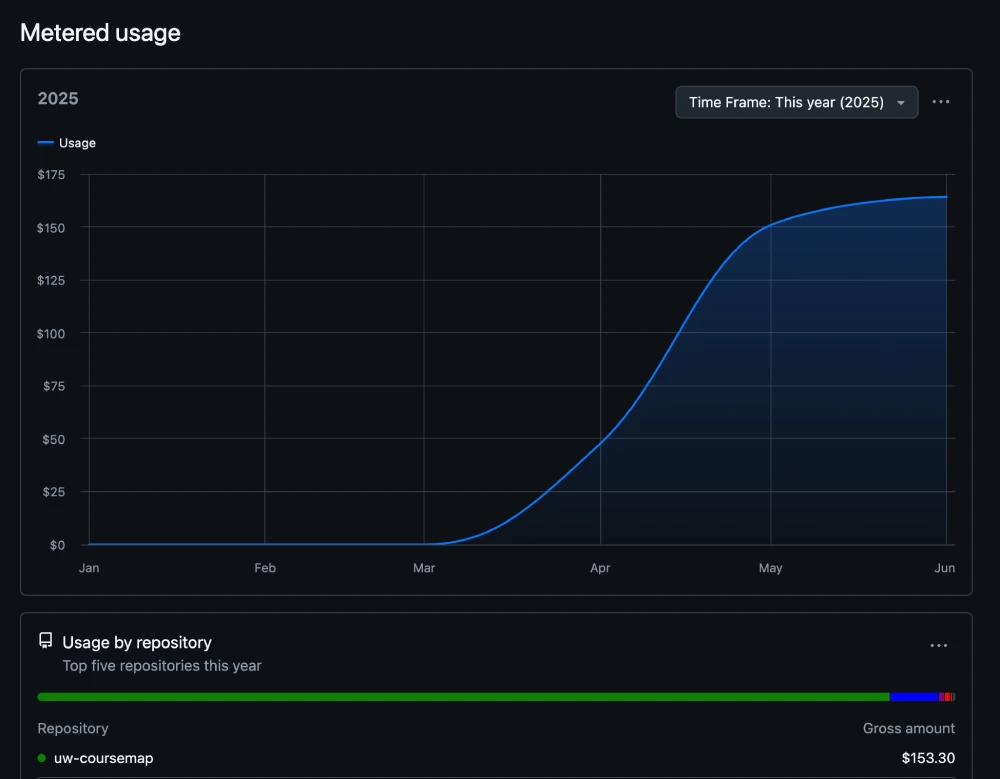Click the Jan label on x-axis
The height and width of the screenshot is (779, 1000).
(x=89, y=568)
